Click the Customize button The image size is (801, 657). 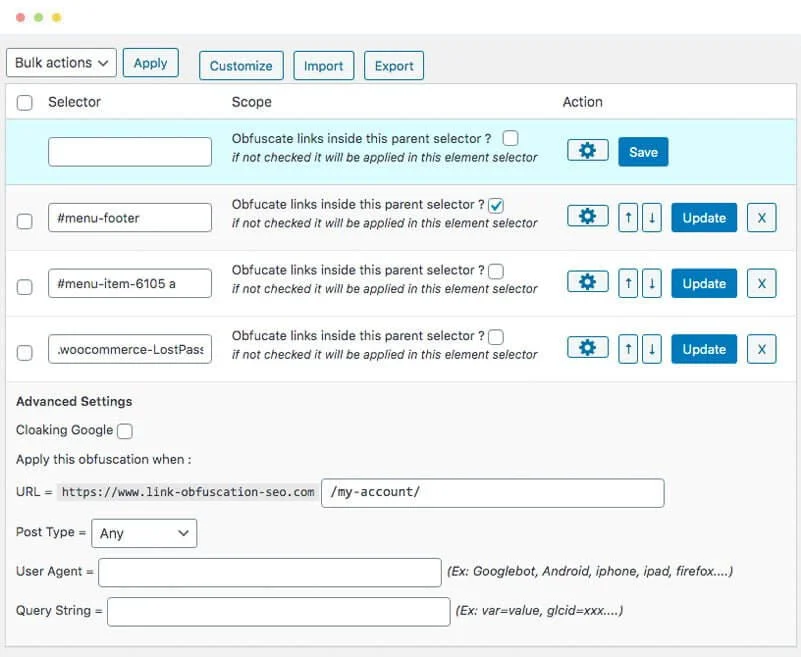[241, 65]
